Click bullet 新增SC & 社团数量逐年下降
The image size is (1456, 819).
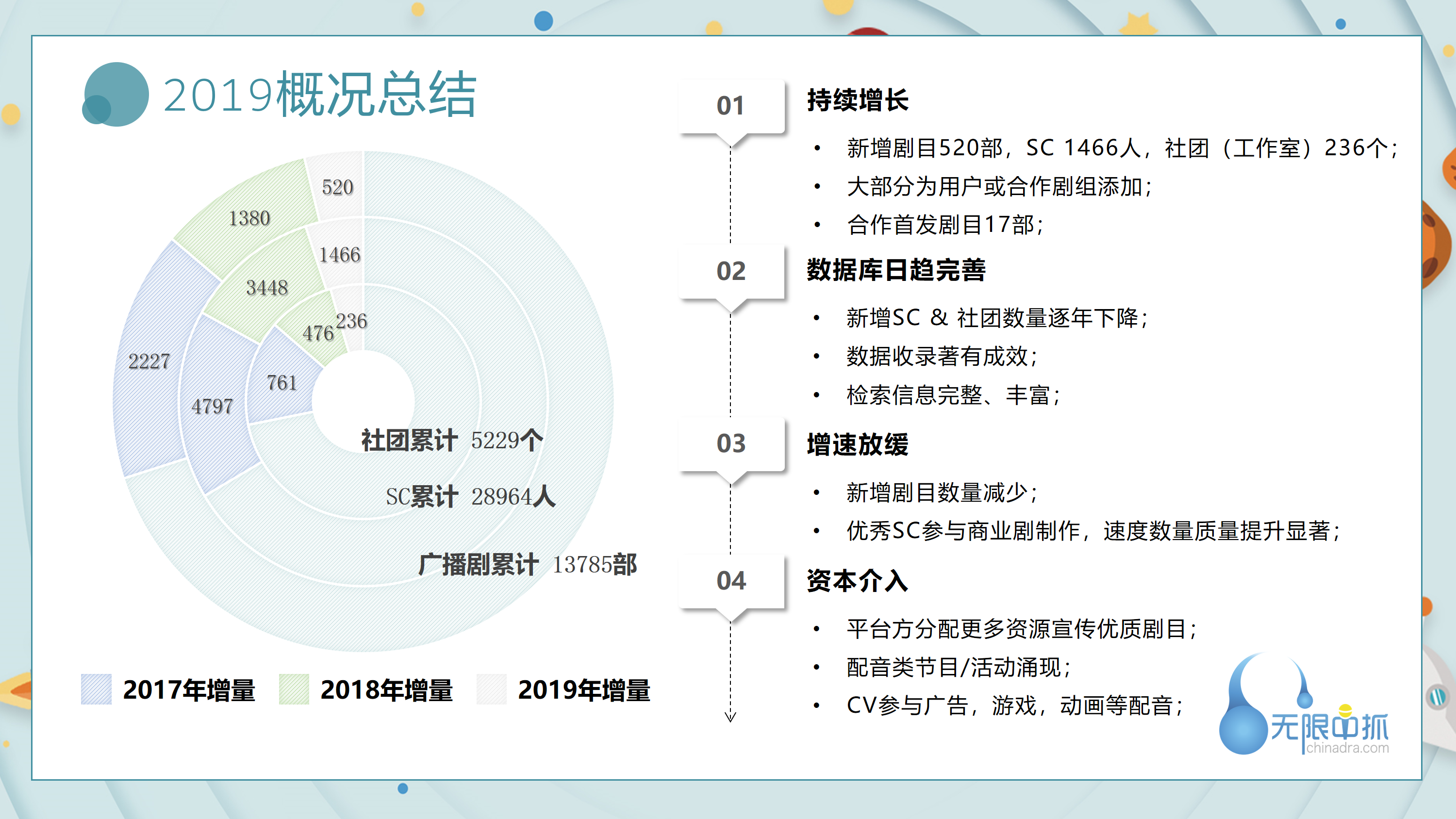[x=998, y=318]
